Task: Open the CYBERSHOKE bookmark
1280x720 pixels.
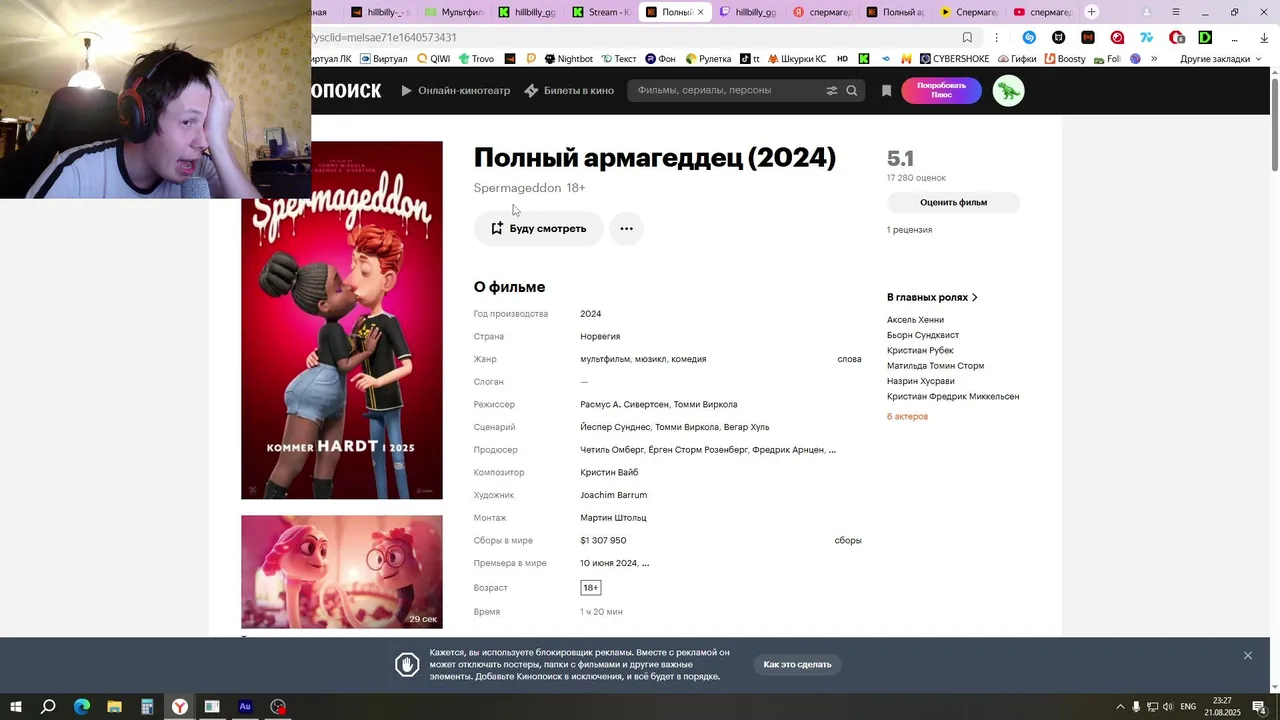Action: coord(954,59)
